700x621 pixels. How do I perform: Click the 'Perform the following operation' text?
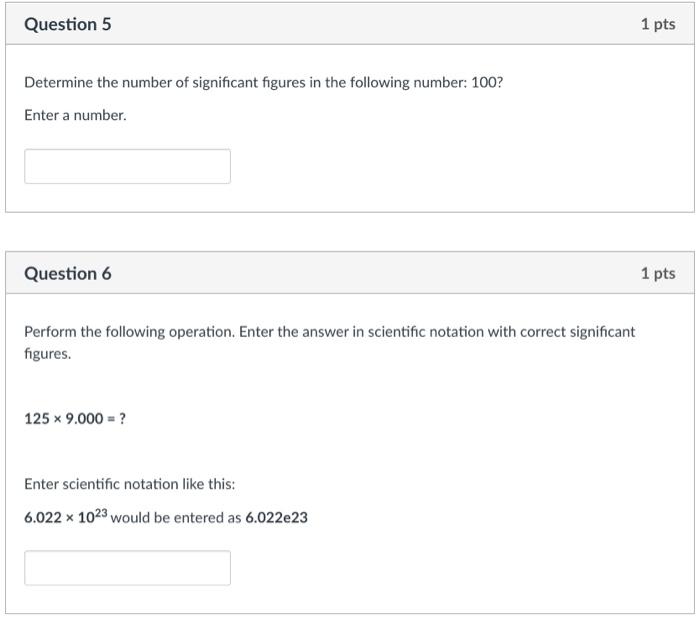130,331
